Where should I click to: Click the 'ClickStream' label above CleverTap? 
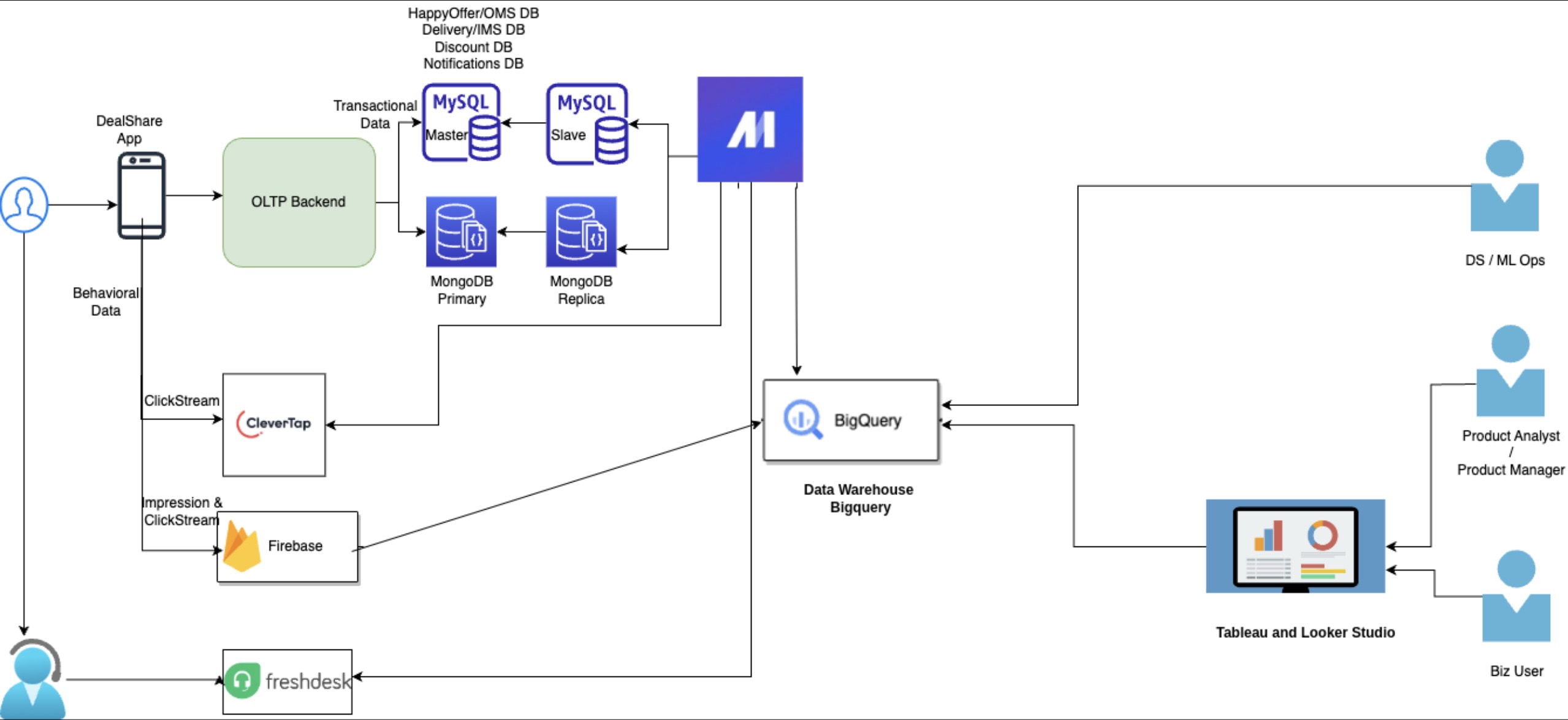181,400
